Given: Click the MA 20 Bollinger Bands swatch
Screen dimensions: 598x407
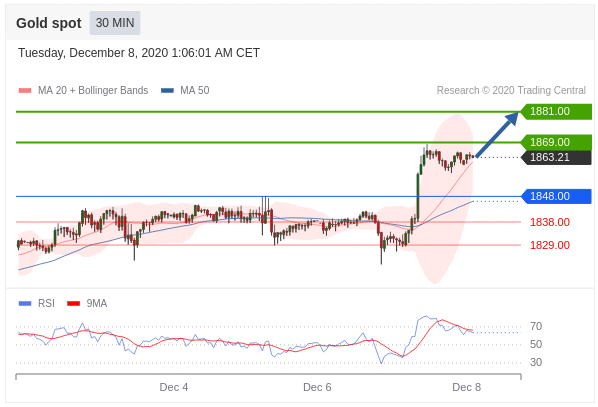Looking at the screenshot, I should (x=25, y=90).
